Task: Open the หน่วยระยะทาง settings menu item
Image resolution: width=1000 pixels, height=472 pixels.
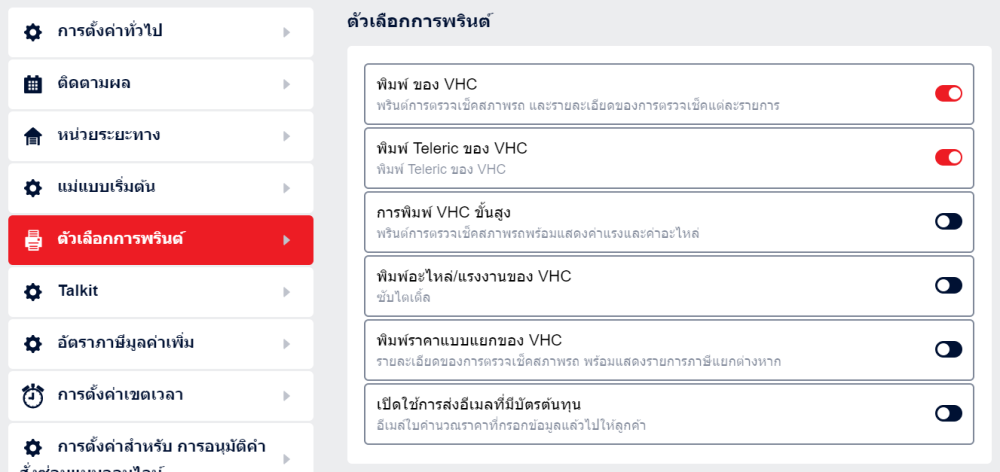Action: [x=110, y=136]
